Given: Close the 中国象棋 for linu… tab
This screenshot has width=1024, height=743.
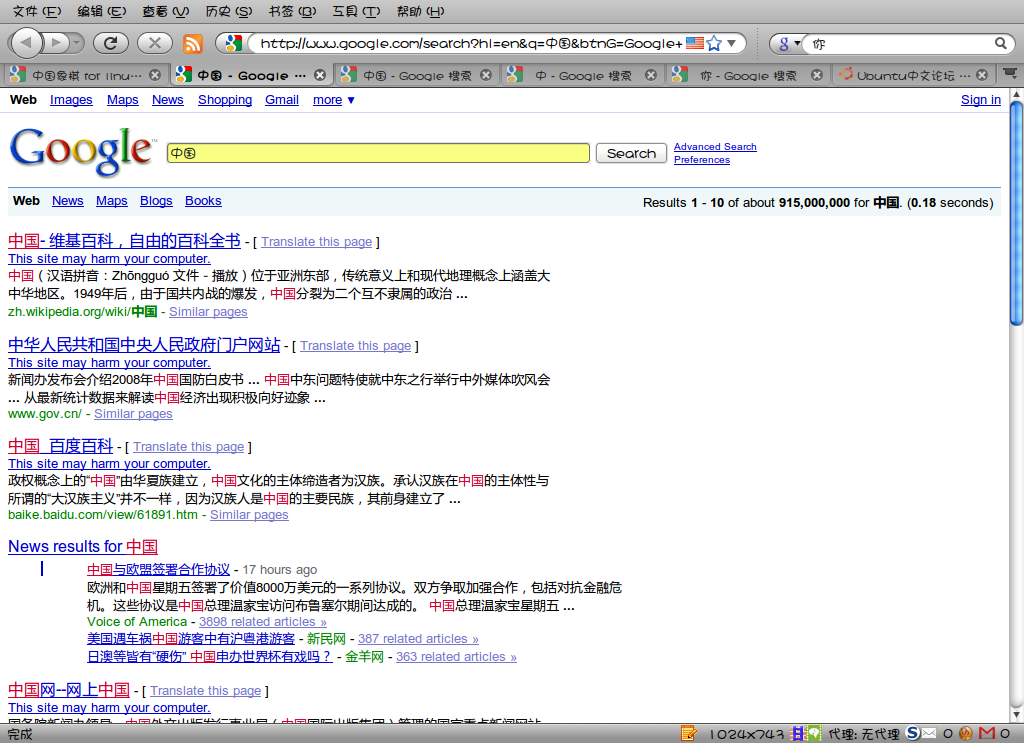Looking at the screenshot, I should [155, 75].
